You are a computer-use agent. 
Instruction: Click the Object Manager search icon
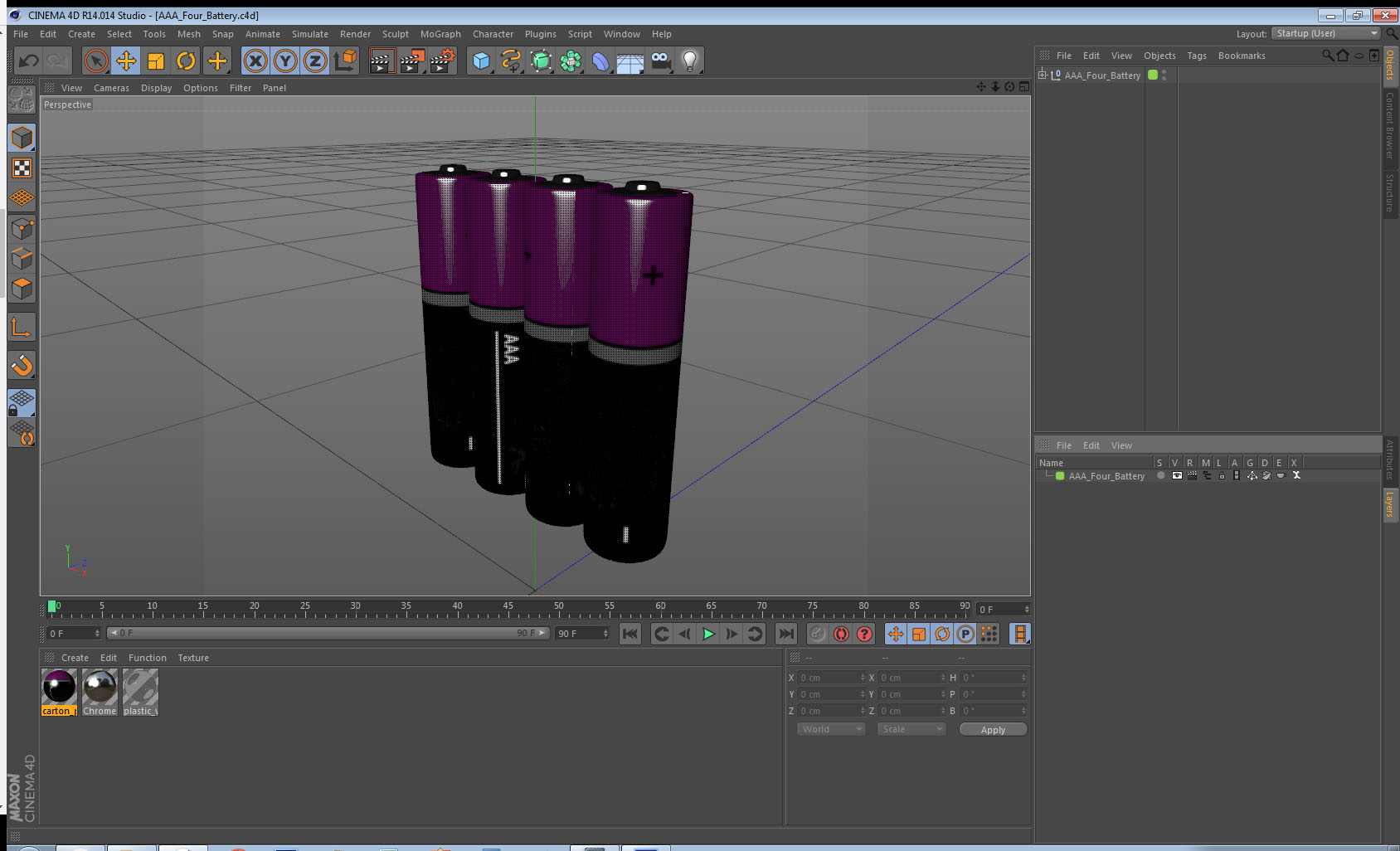click(x=1327, y=56)
